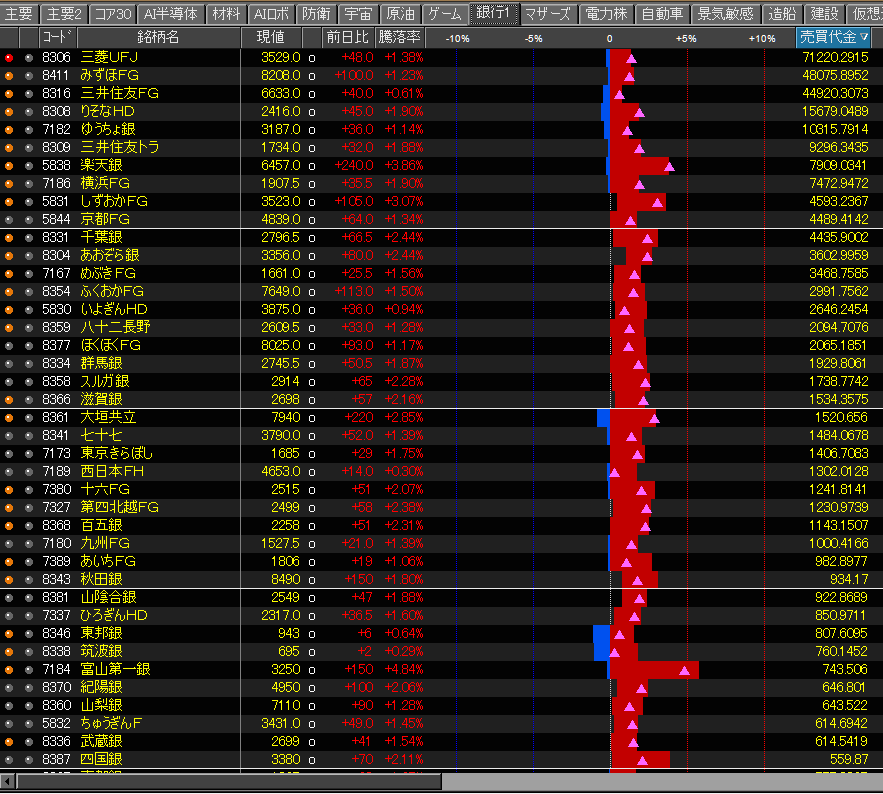Click turnover value 71220.2915
Viewport: 883px width, 794px height.
835,57
